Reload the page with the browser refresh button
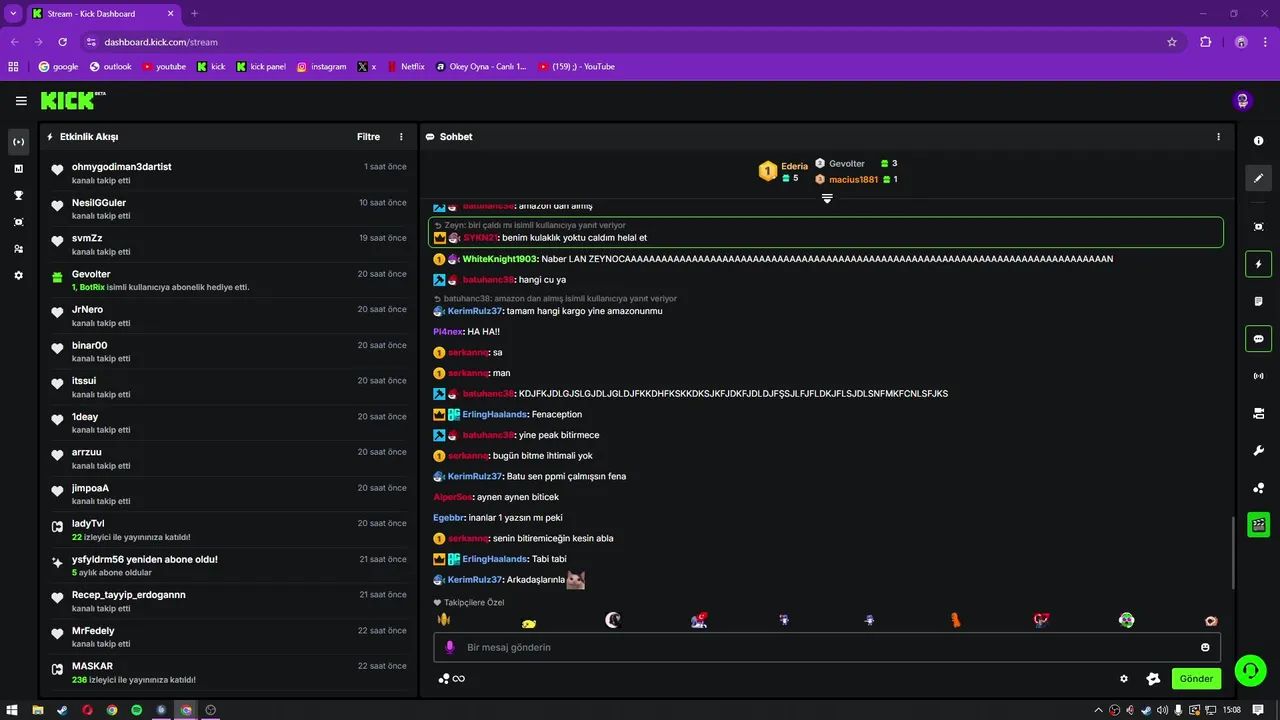Image resolution: width=1280 pixels, height=720 pixels. tap(62, 42)
